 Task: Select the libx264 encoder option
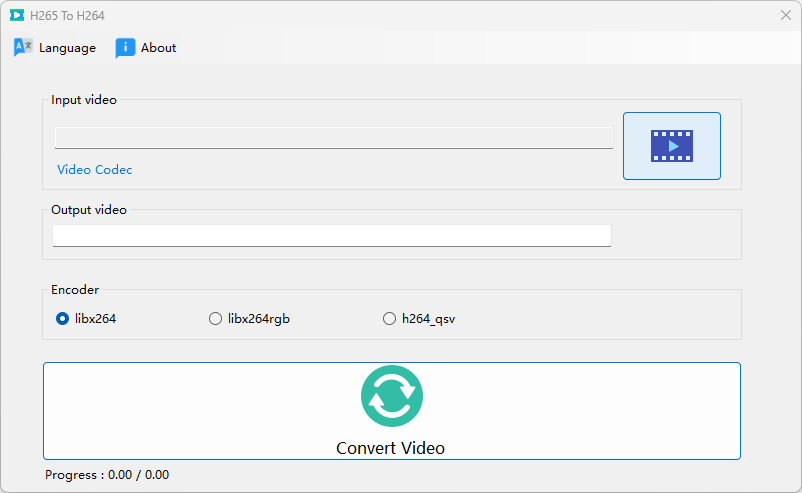pos(86,319)
